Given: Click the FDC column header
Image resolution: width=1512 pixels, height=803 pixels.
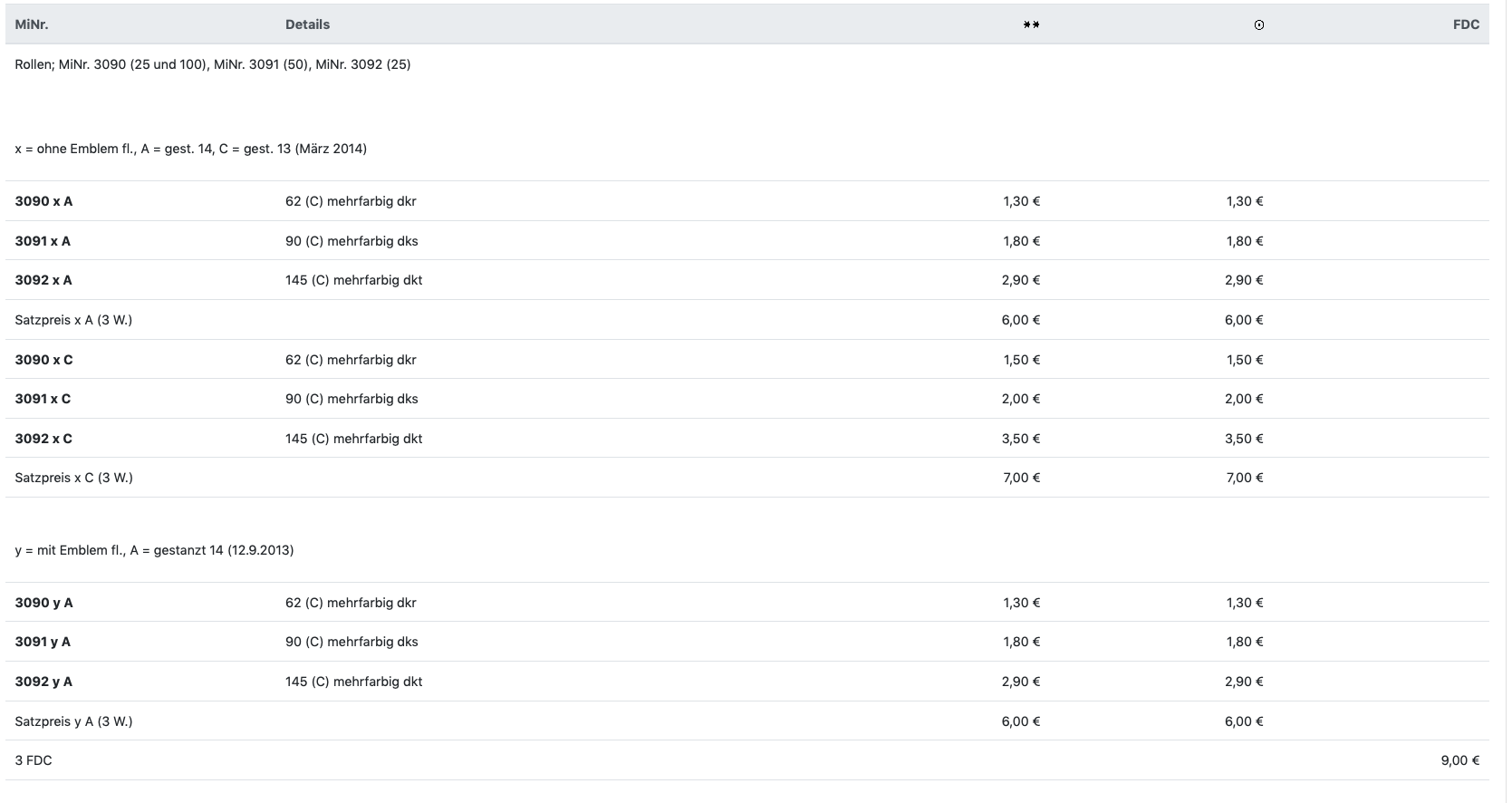Looking at the screenshot, I should pyautogui.click(x=1465, y=24).
